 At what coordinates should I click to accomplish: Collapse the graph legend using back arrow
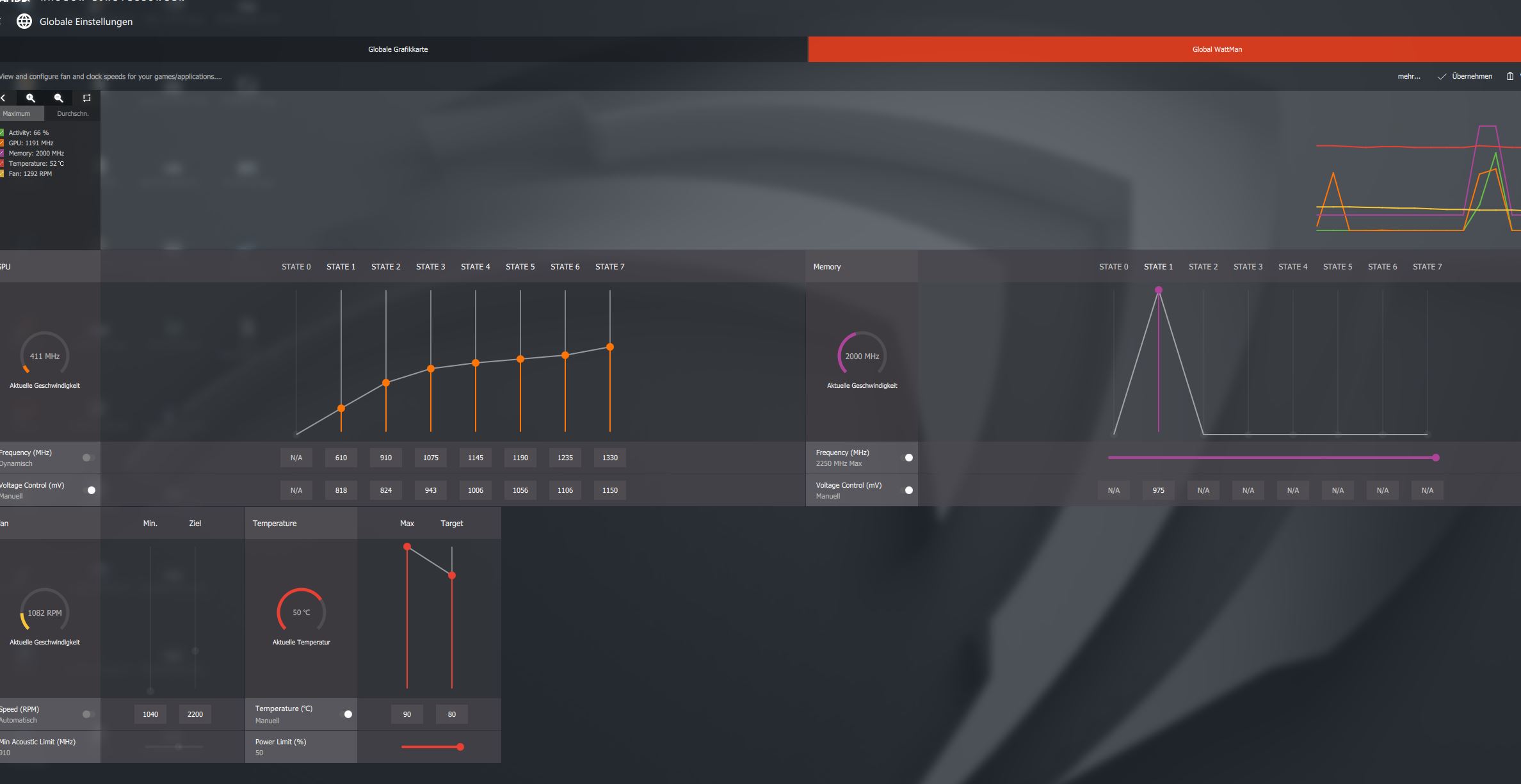click(3, 98)
